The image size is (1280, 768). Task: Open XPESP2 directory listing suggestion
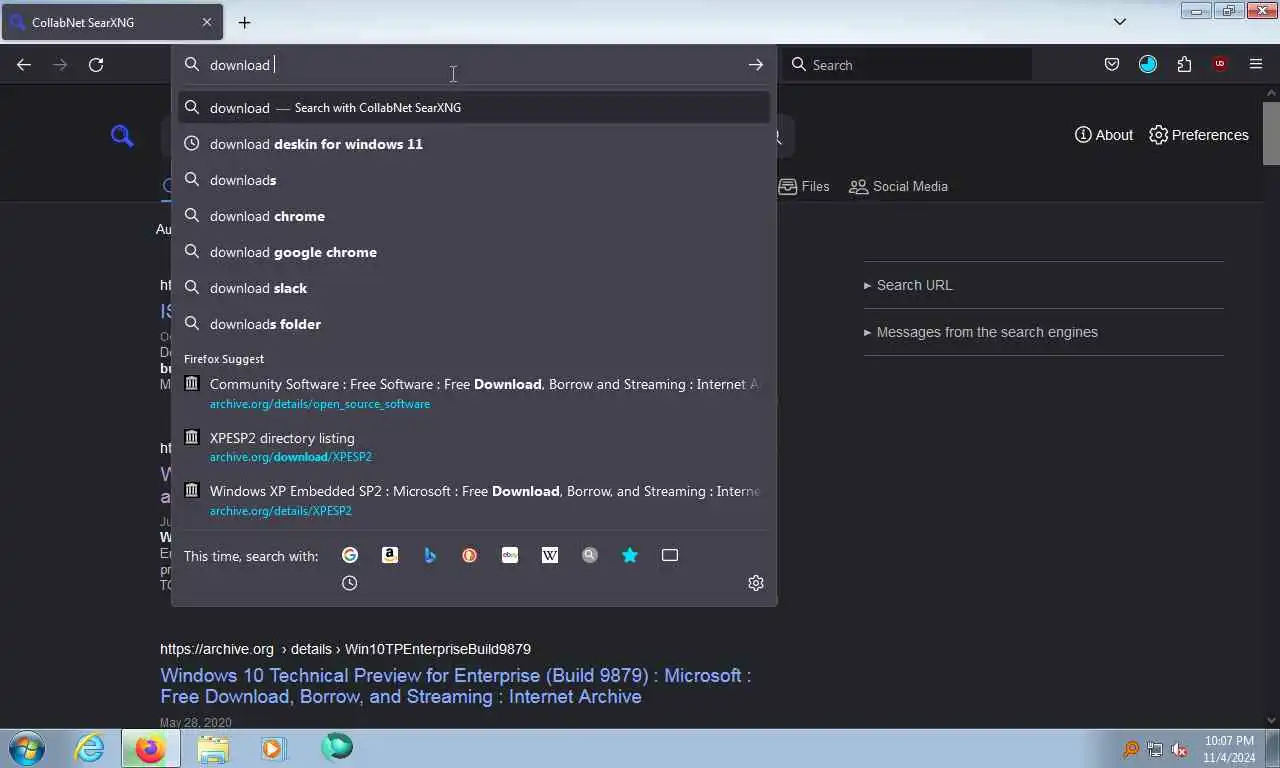point(474,447)
